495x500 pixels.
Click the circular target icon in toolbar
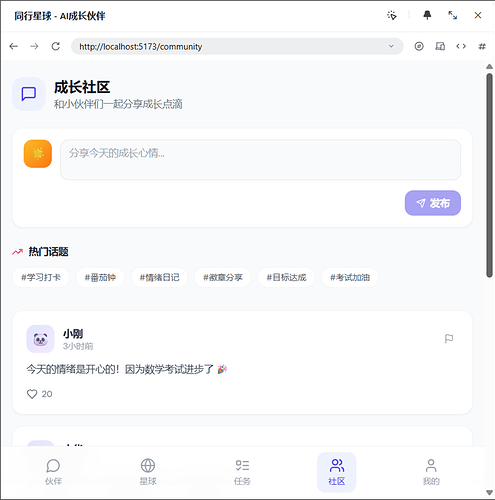419,46
